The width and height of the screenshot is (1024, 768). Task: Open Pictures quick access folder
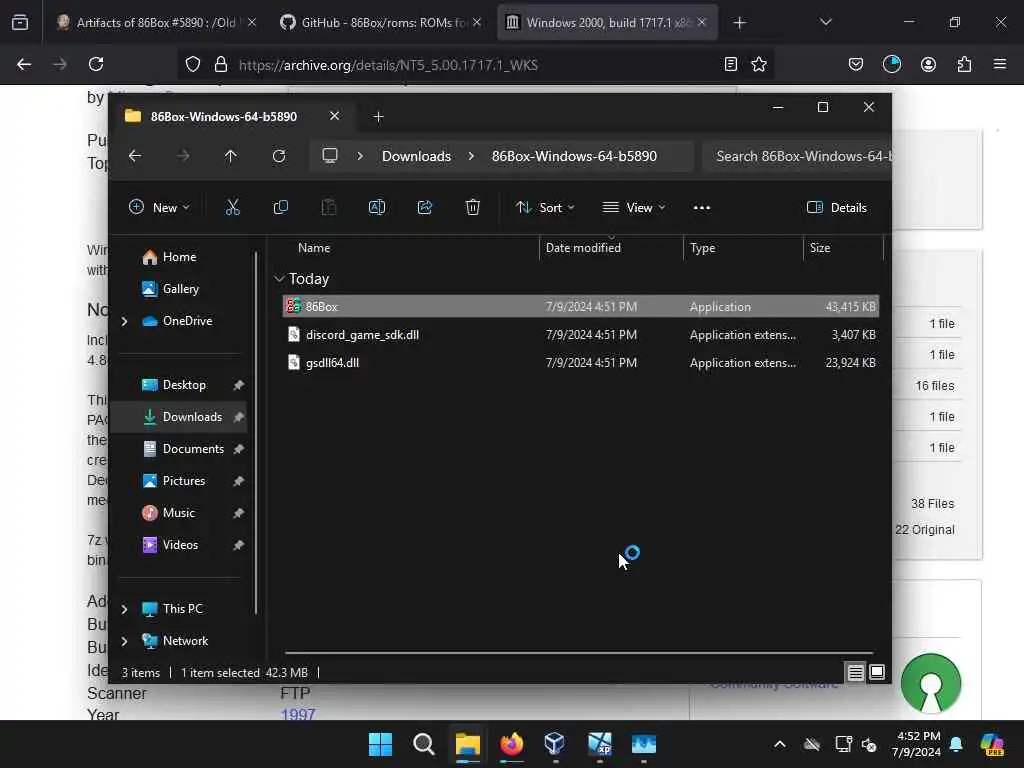pos(184,481)
